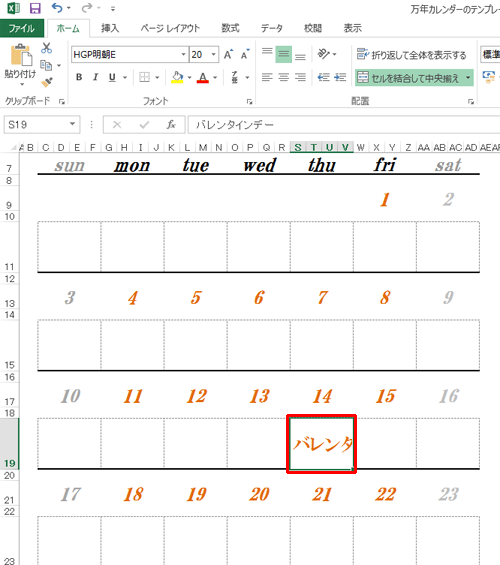The width and height of the screenshot is (500, 565).
Task: Apply yellow fill color bucket
Action: (177, 77)
